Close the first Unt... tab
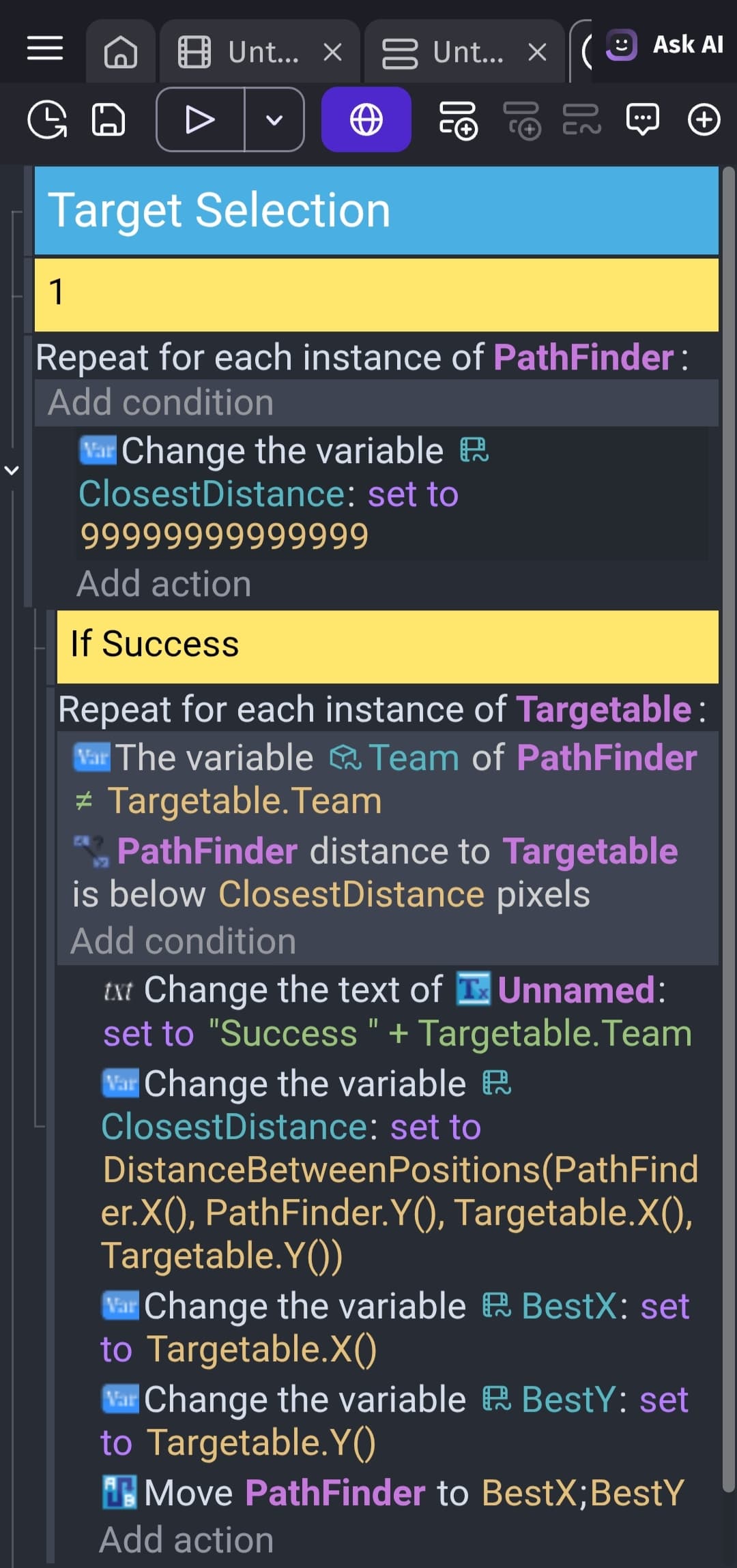The image size is (737, 1568). (332, 52)
